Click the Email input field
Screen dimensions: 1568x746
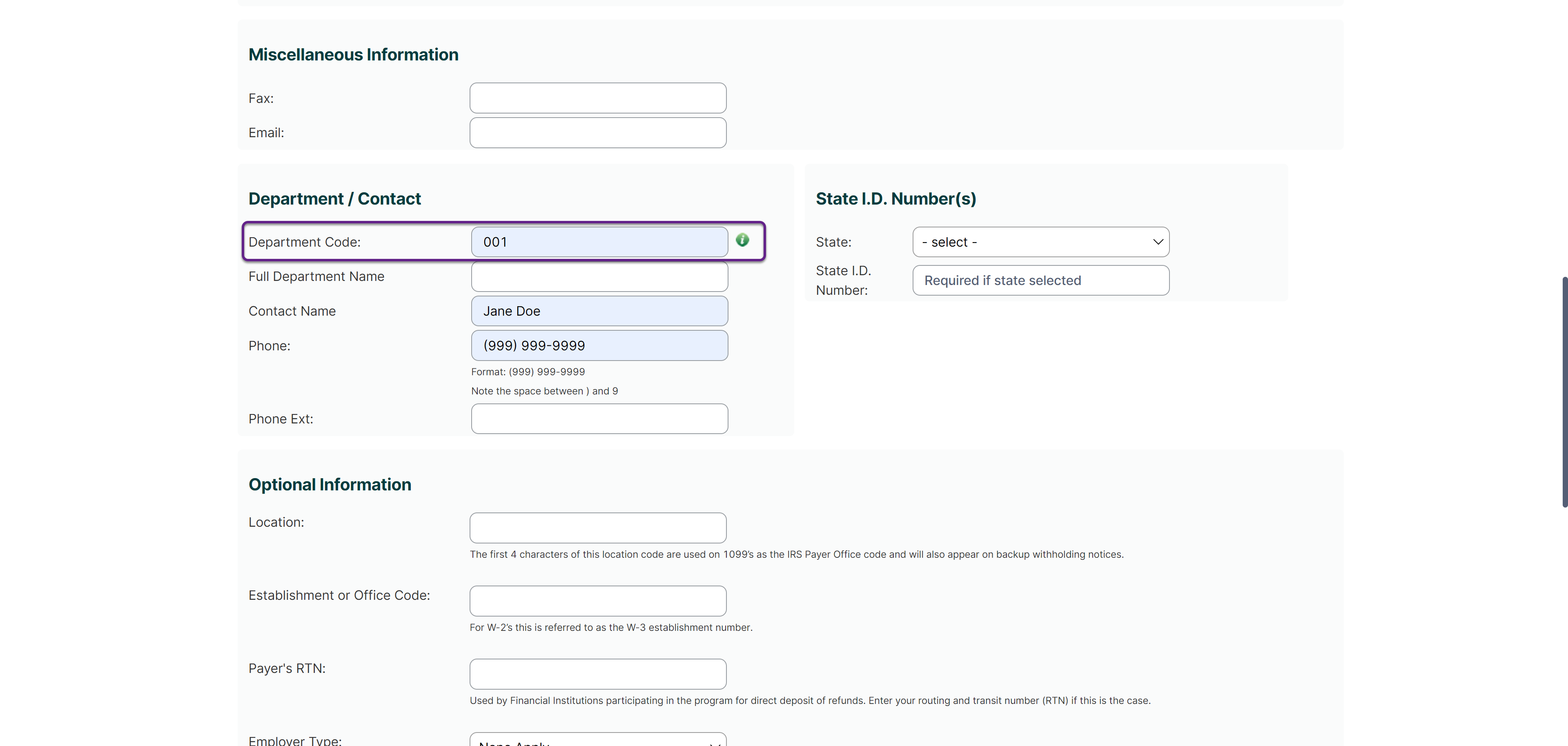[x=597, y=133]
